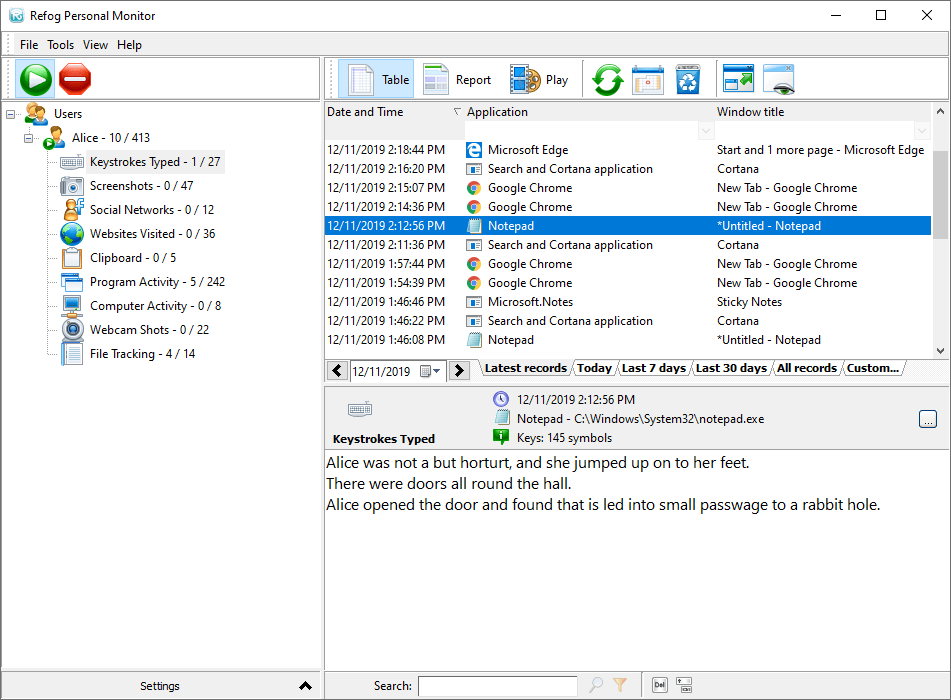Select Google Chrome record at 2:15:07 PM
951x700 pixels.
(x=628, y=188)
